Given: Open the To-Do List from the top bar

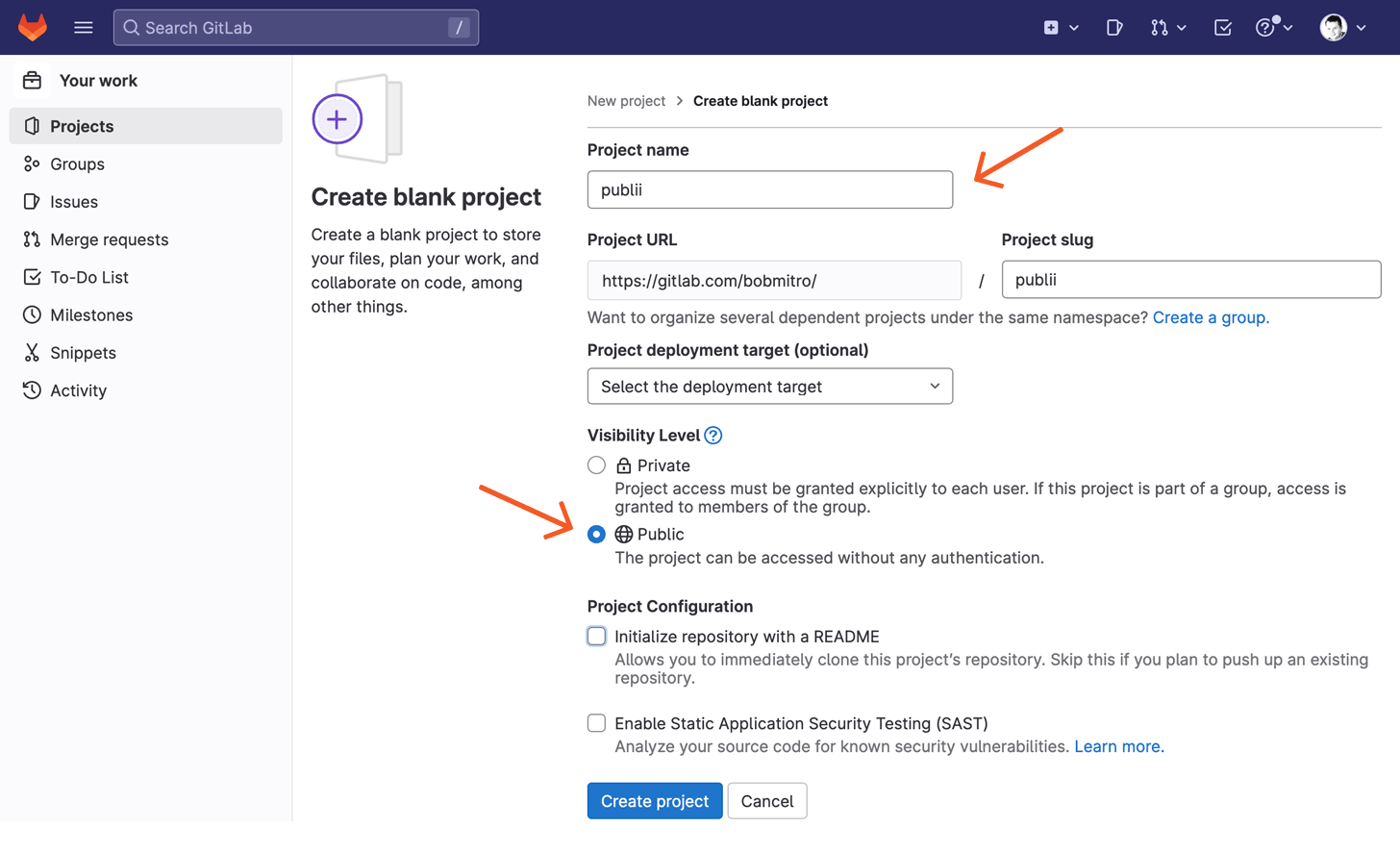Looking at the screenshot, I should 1222,27.
